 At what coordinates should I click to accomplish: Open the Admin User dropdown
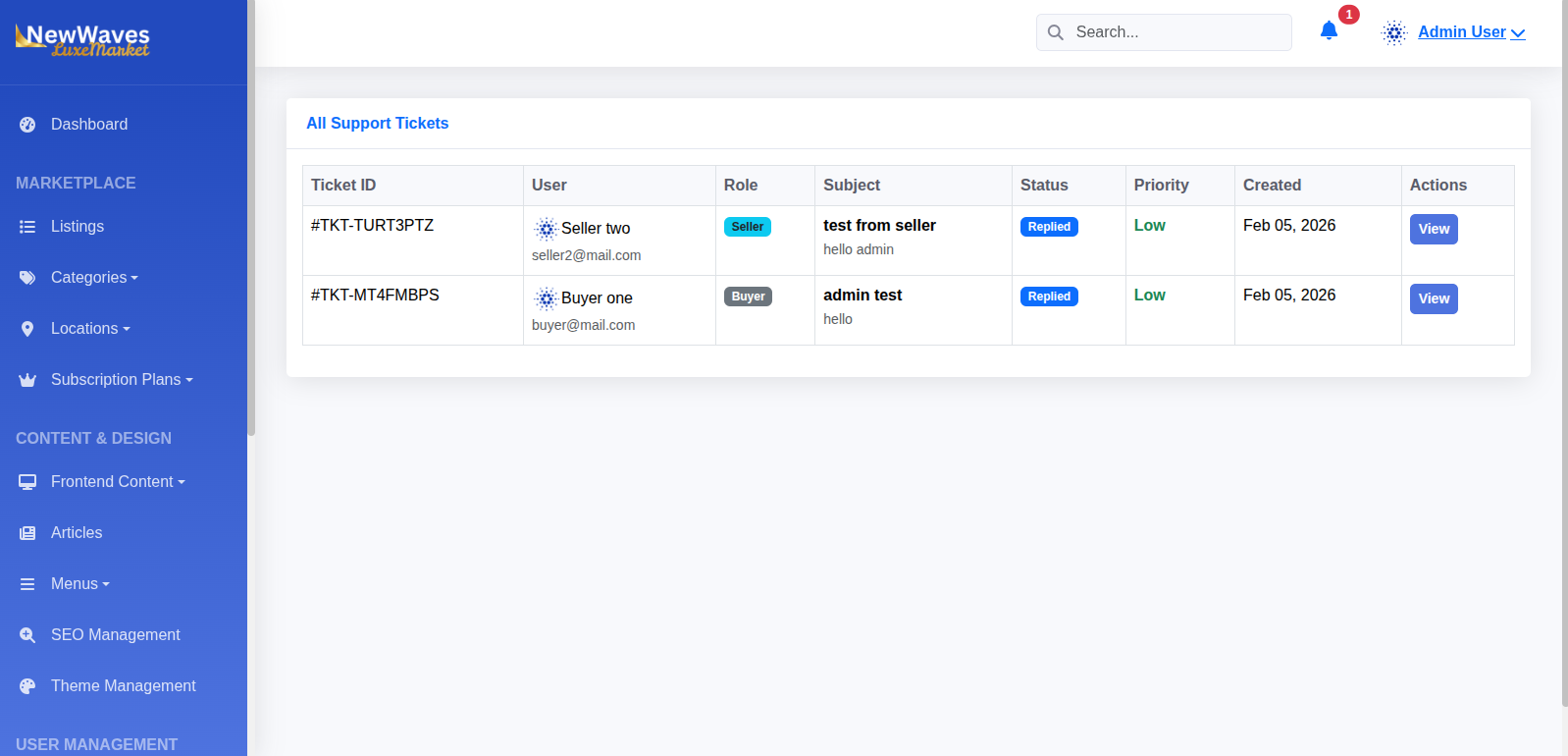point(1471,32)
